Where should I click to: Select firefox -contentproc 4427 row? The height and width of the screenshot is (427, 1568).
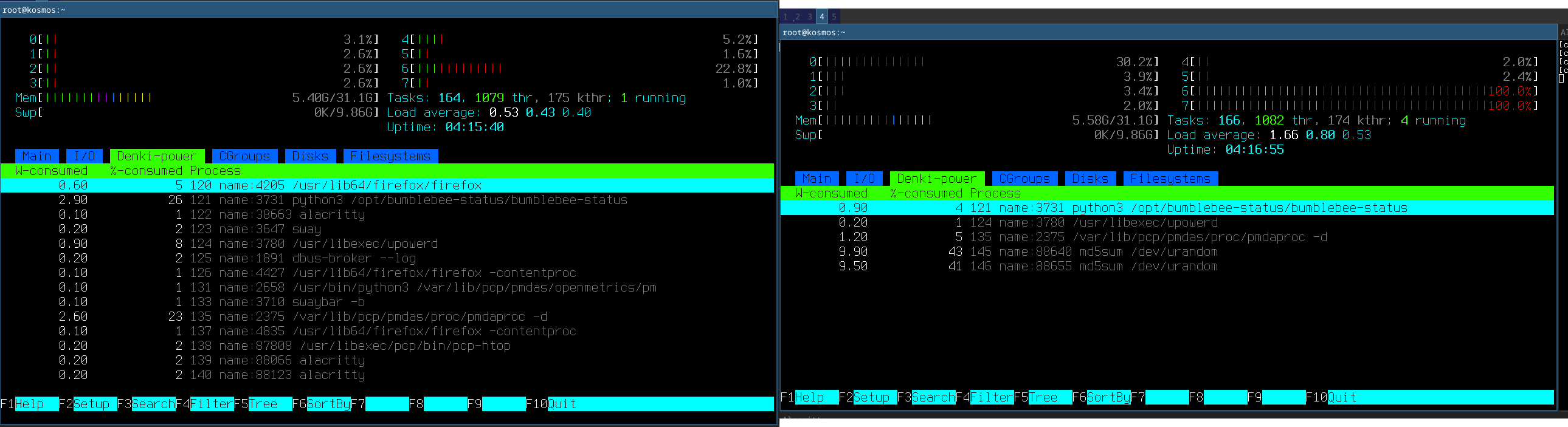(387, 273)
